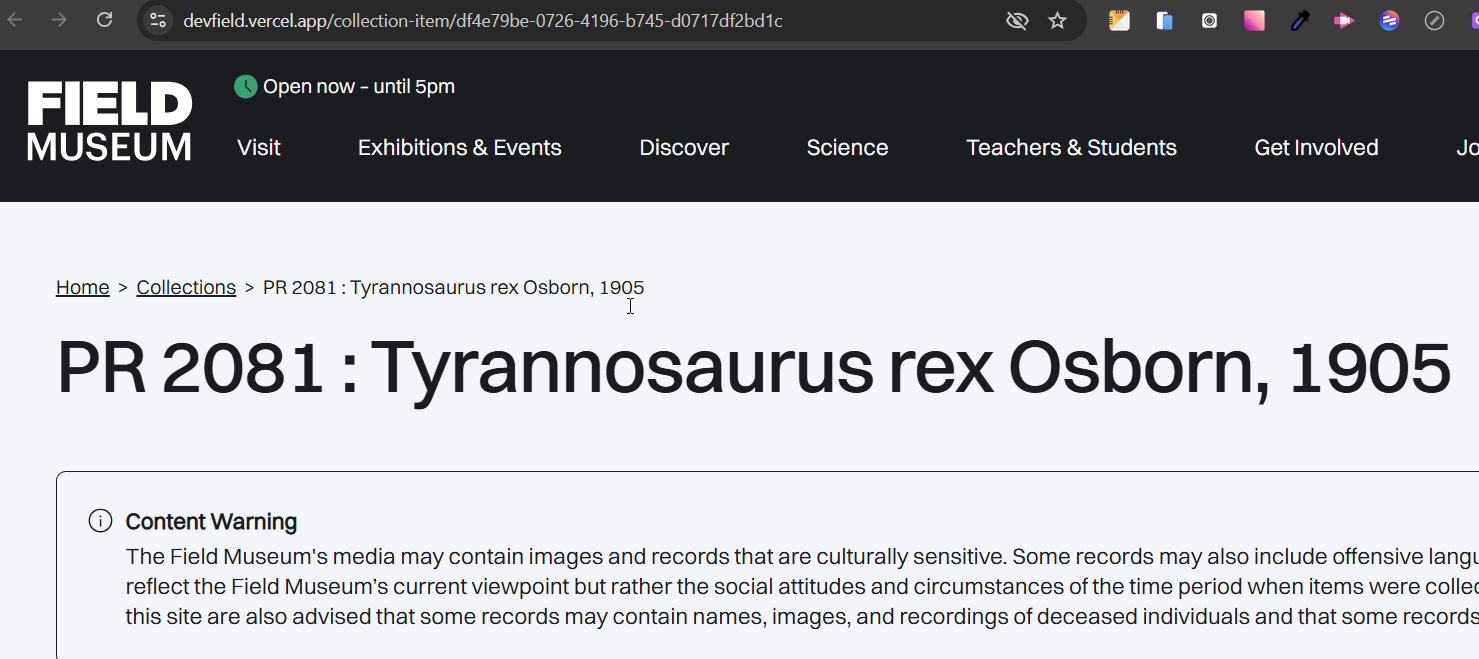The height and width of the screenshot is (659, 1479).
Task: Expand the Teachers & Students menu
Action: point(1071,148)
